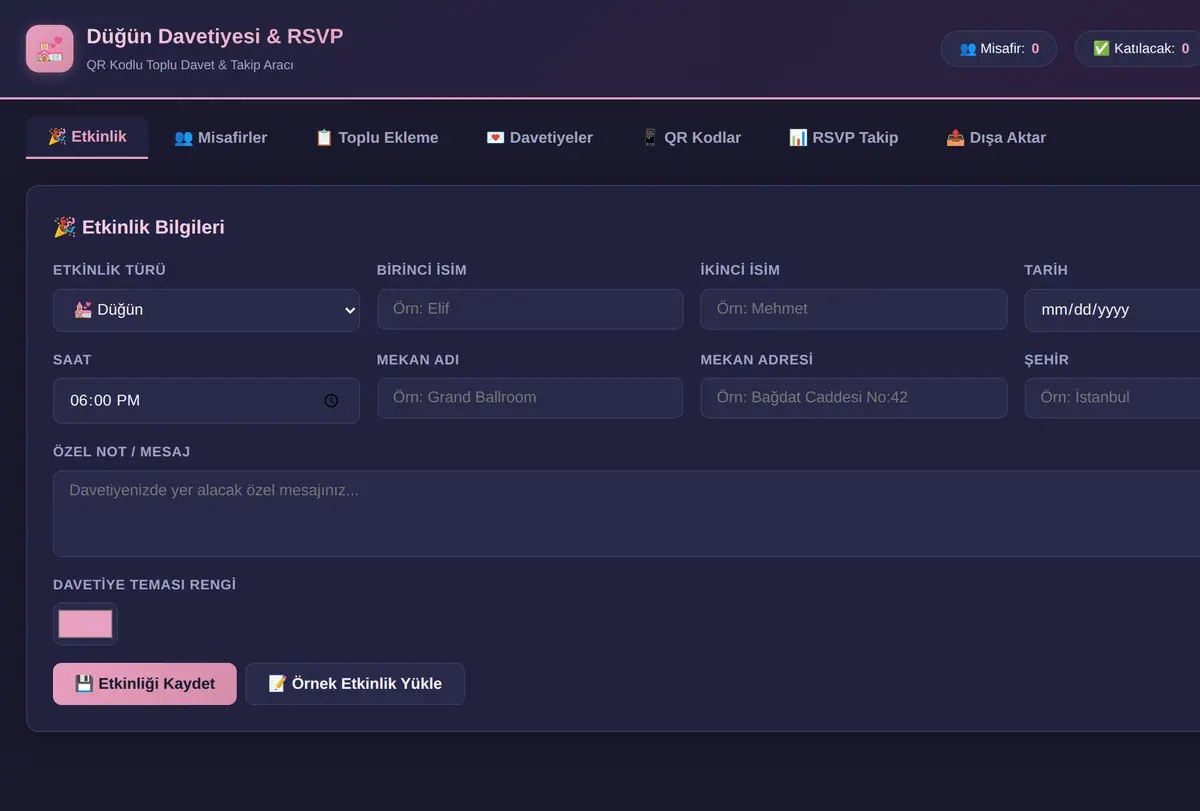Image resolution: width=1200 pixels, height=811 pixels.
Task: Click the clock icon in the Saat field
Action: [x=331, y=400]
